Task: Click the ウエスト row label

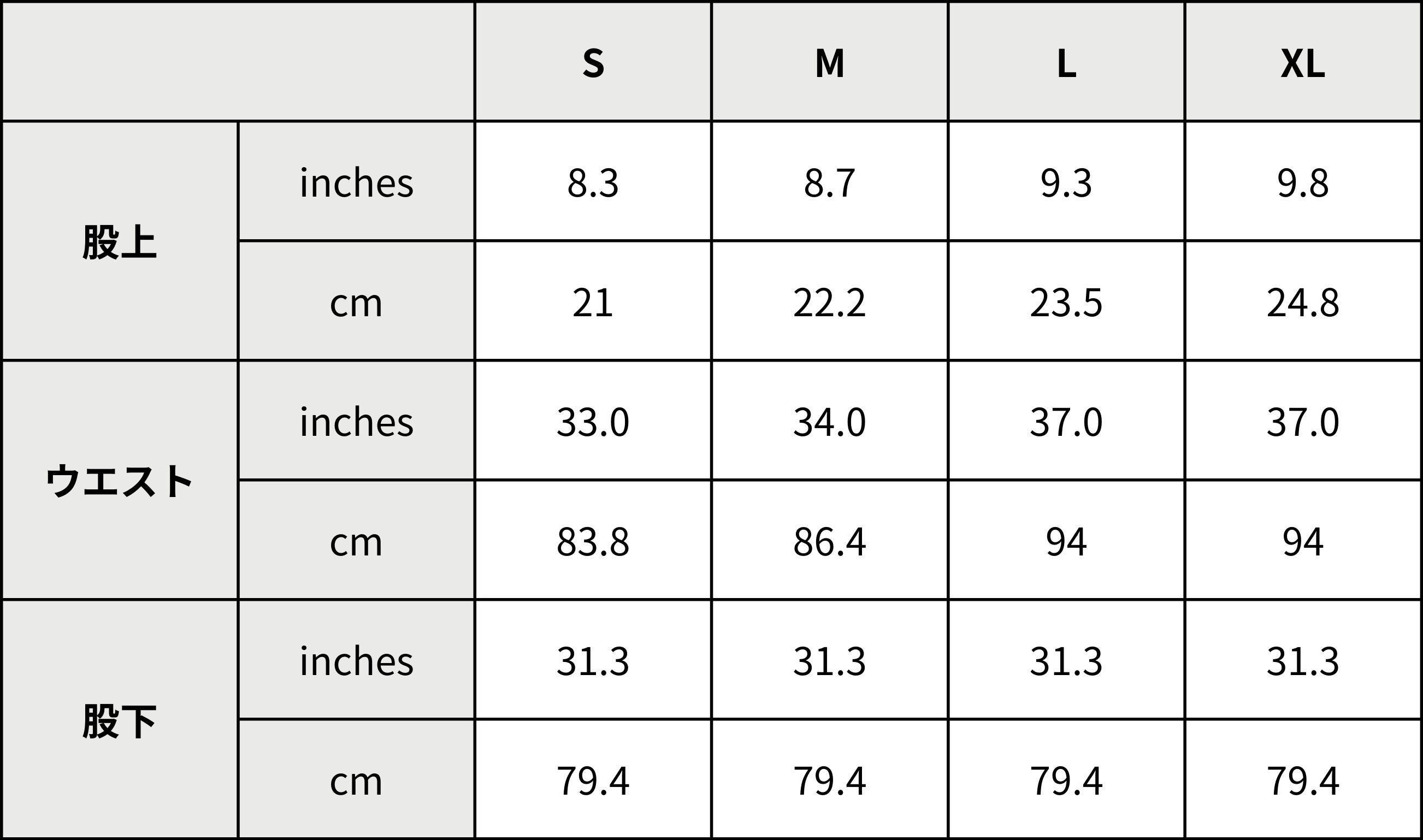Action: coord(120,481)
